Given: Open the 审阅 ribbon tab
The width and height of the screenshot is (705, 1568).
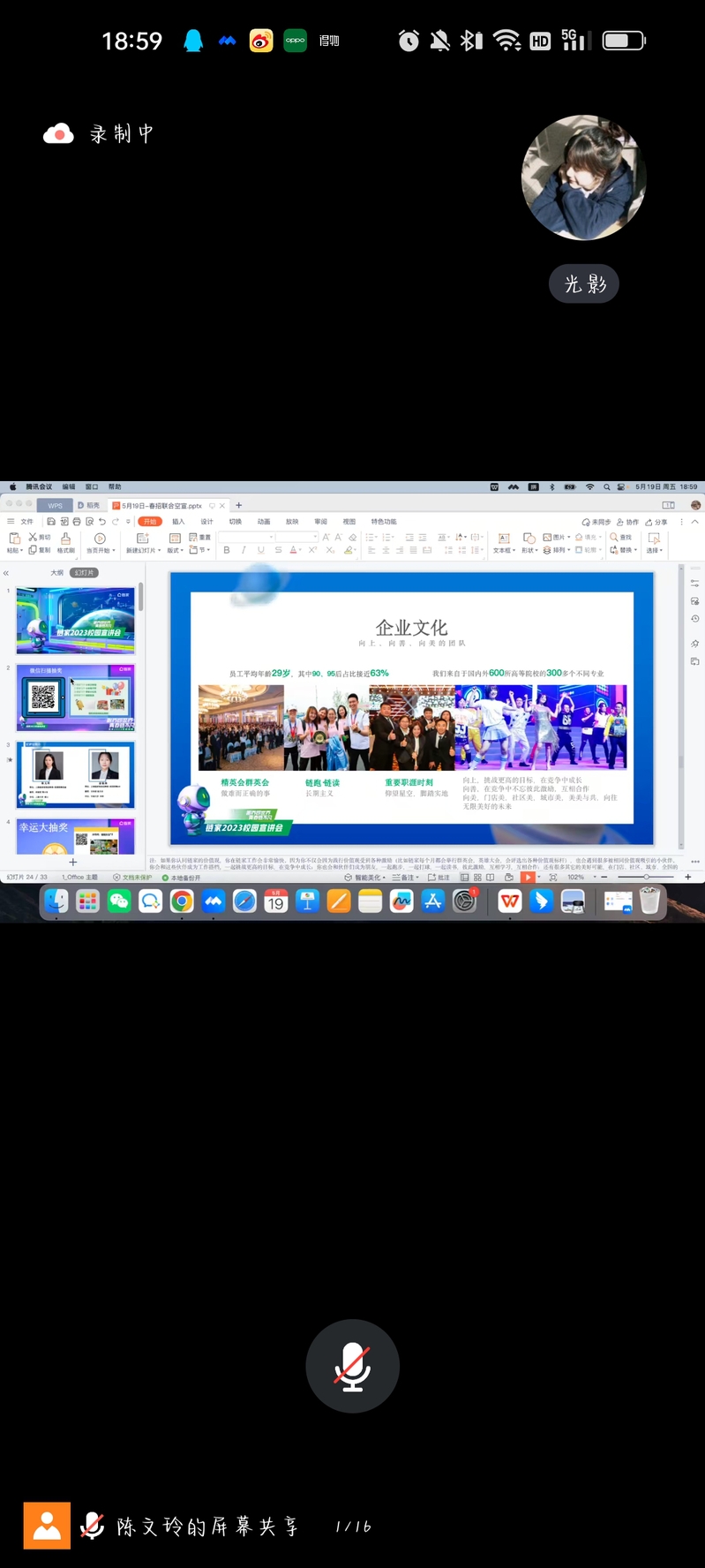Looking at the screenshot, I should [321, 522].
